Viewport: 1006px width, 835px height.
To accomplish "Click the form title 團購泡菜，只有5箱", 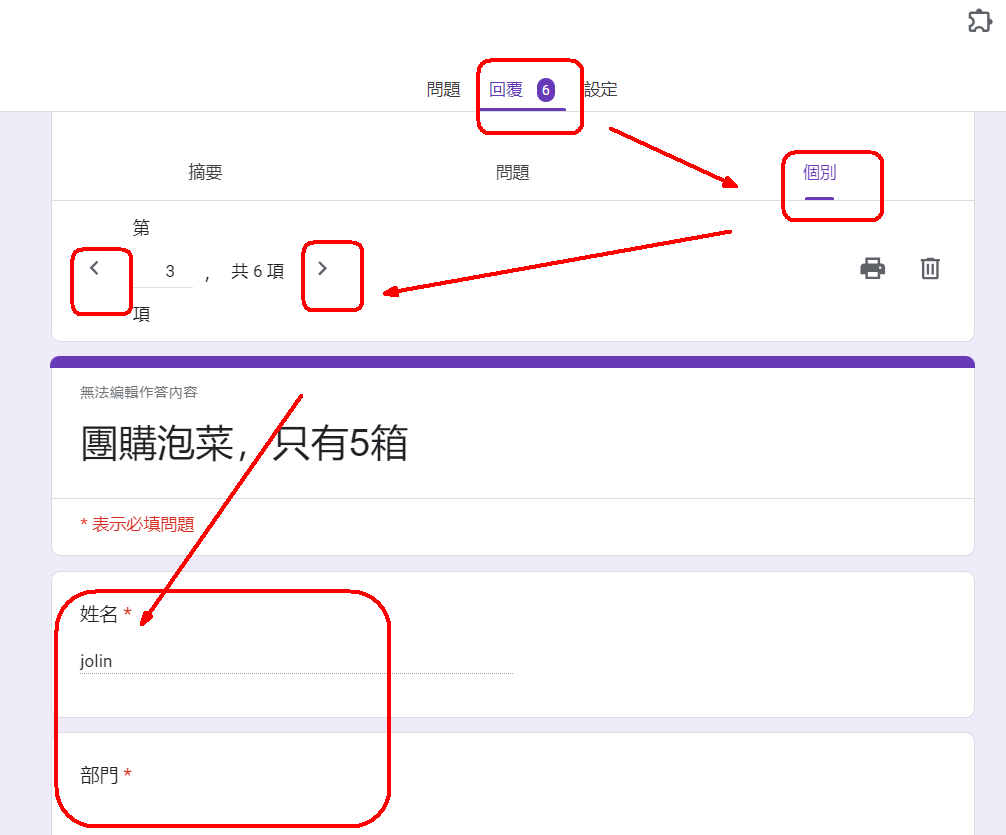I will [244, 443].
